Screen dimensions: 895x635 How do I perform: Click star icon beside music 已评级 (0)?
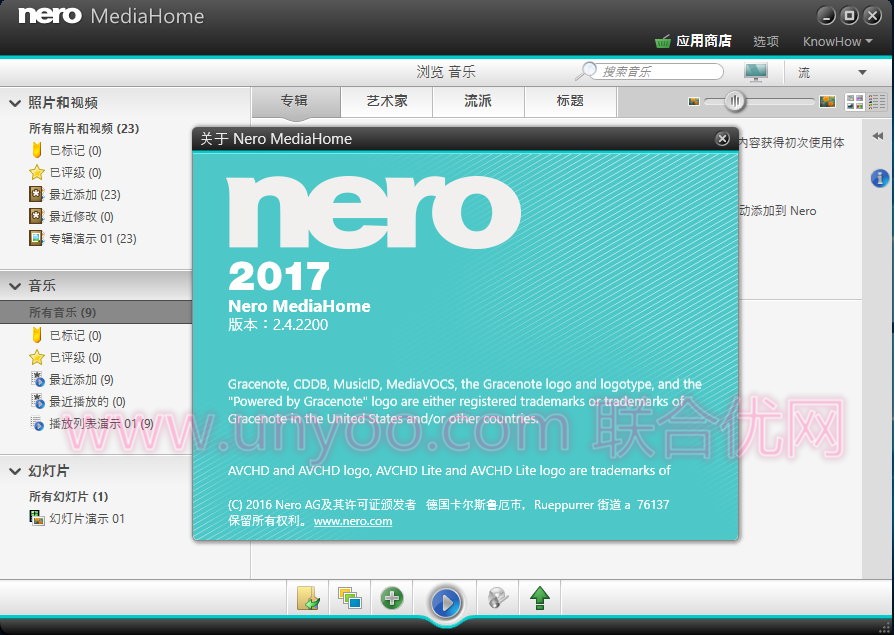tap(37, 357)
